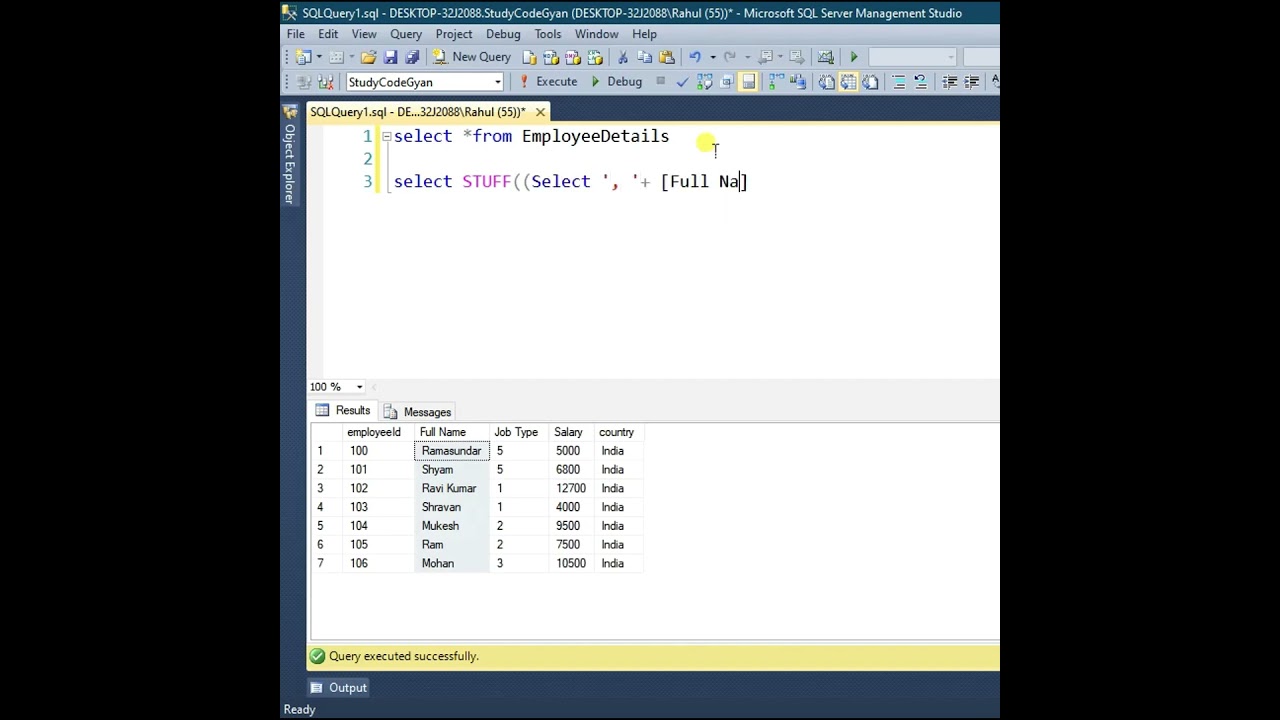Open the Tools menu
This screenshot has width=1280, height=720.
[548, 34]
